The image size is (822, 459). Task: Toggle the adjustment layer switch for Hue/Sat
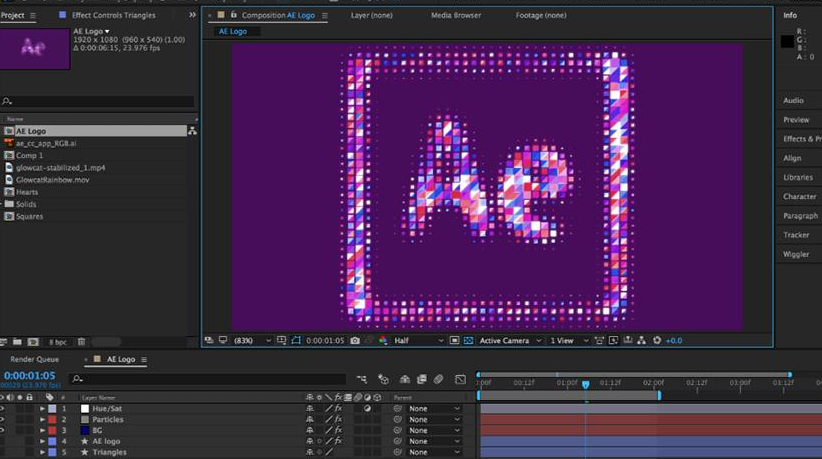[x=367, y=408]
